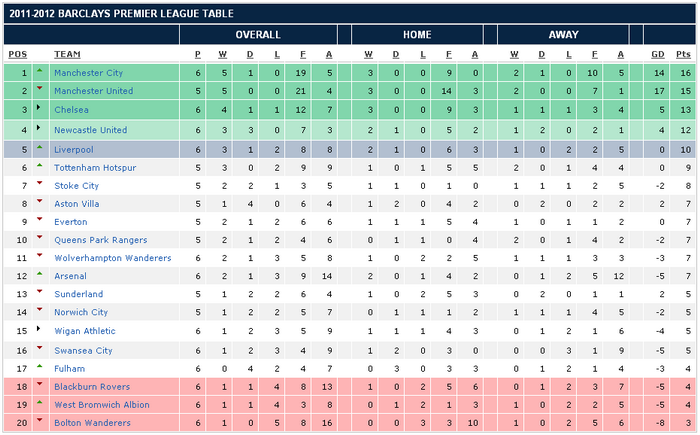Click the black no-change arrow beside Chelsea
This screenshot has height=435, width=700.
point(39,109)
